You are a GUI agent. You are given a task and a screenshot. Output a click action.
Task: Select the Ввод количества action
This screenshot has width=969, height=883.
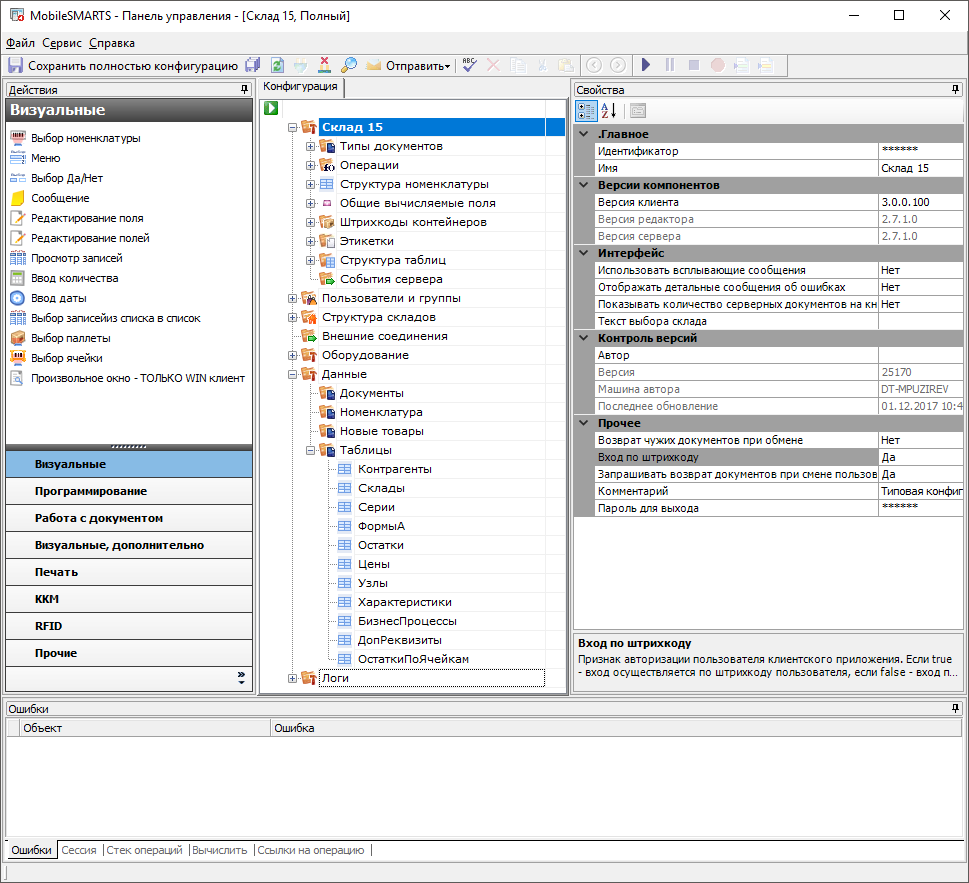tap(75, 278)
